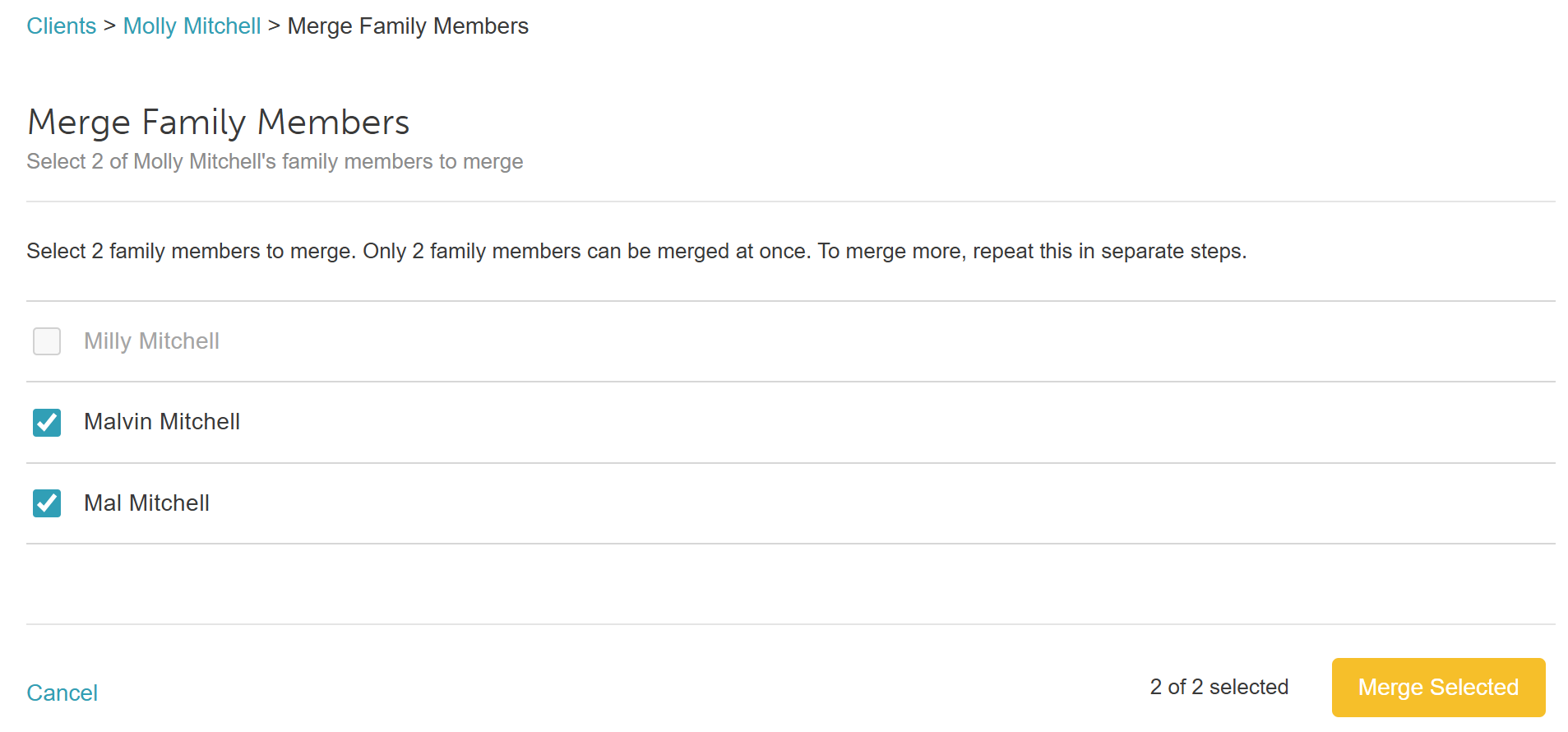This screenshot has height=732, width=1568.
Task: Click the current Merge Family Members breadcrumb
Action: click(408, 26)
